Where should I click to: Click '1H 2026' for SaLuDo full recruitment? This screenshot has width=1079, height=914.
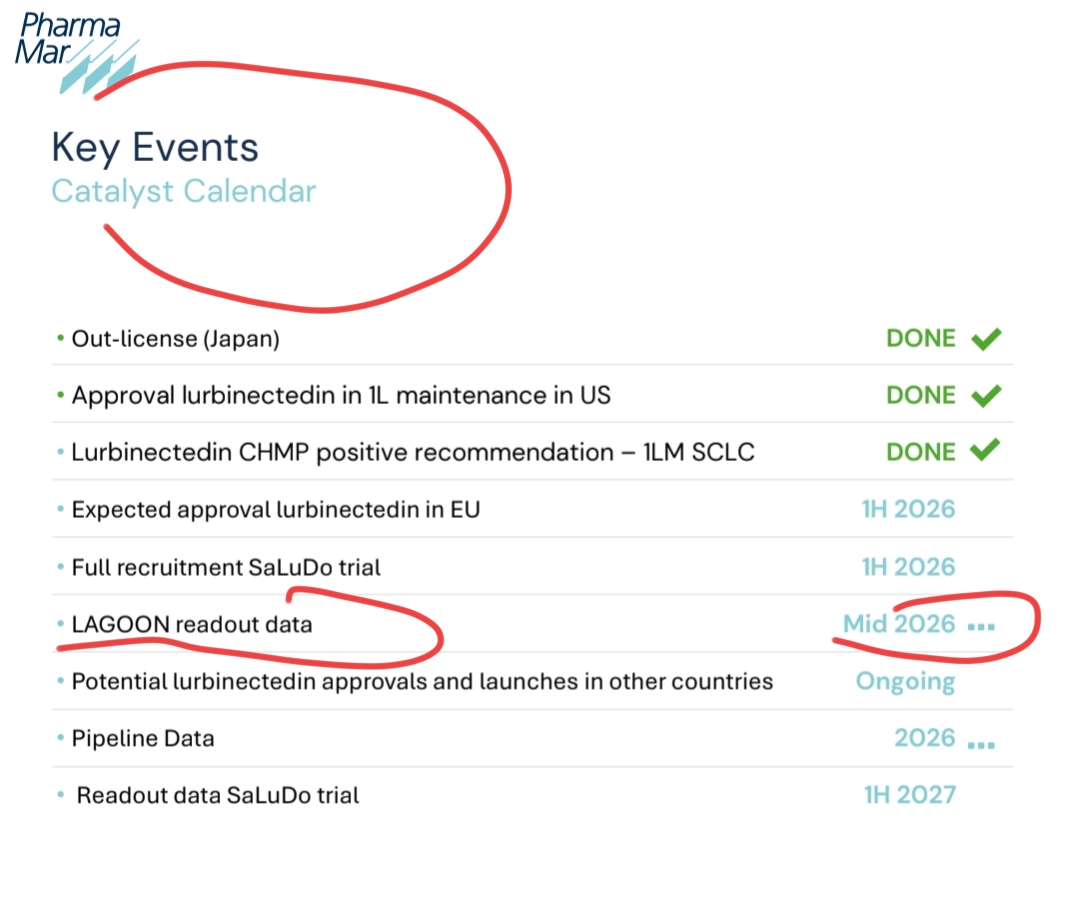pos(908,567)
